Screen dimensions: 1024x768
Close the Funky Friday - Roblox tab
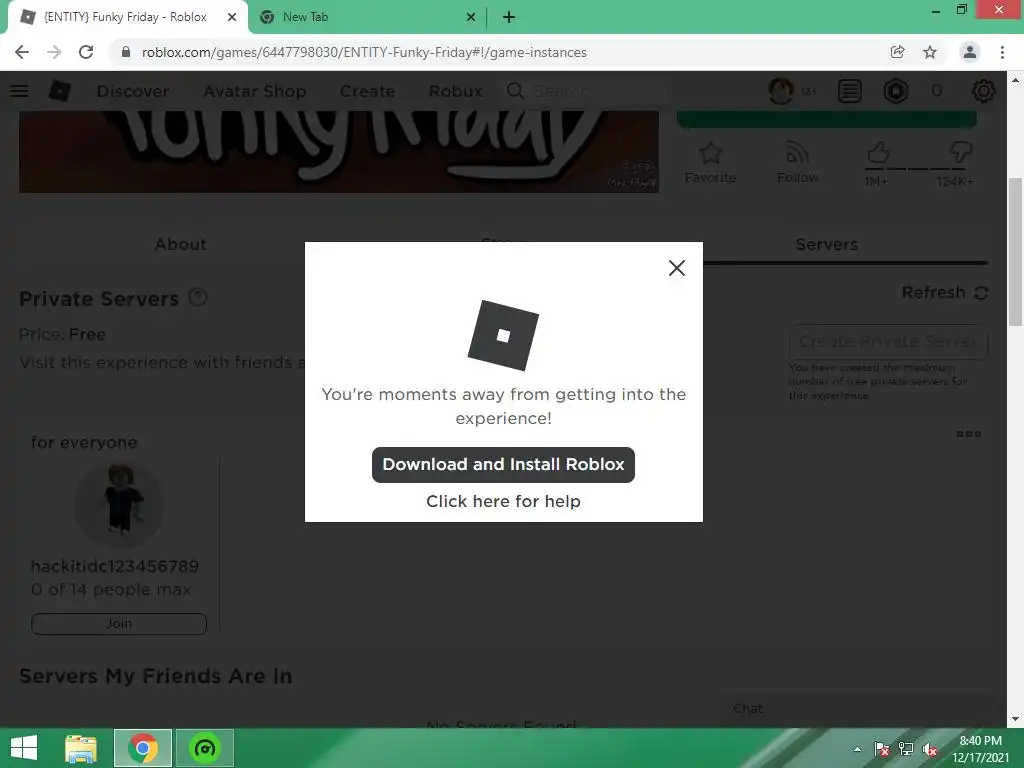pyautogui.click(x=232, y=18)
